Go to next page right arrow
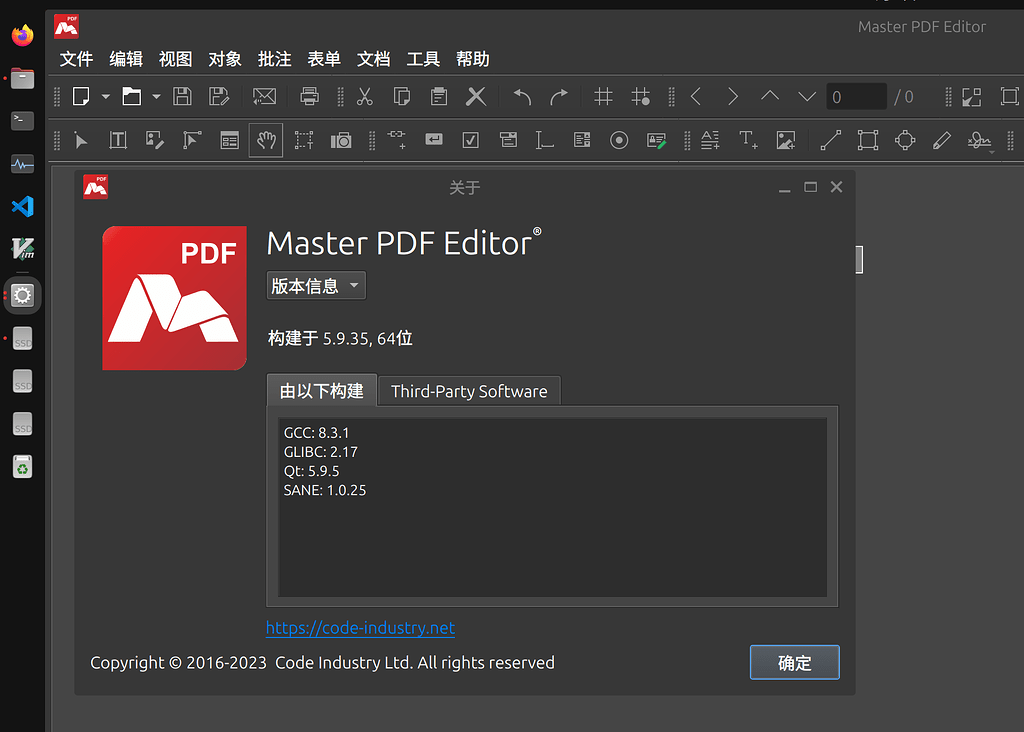The image size is (1024, 732). (x=733, y=97)
